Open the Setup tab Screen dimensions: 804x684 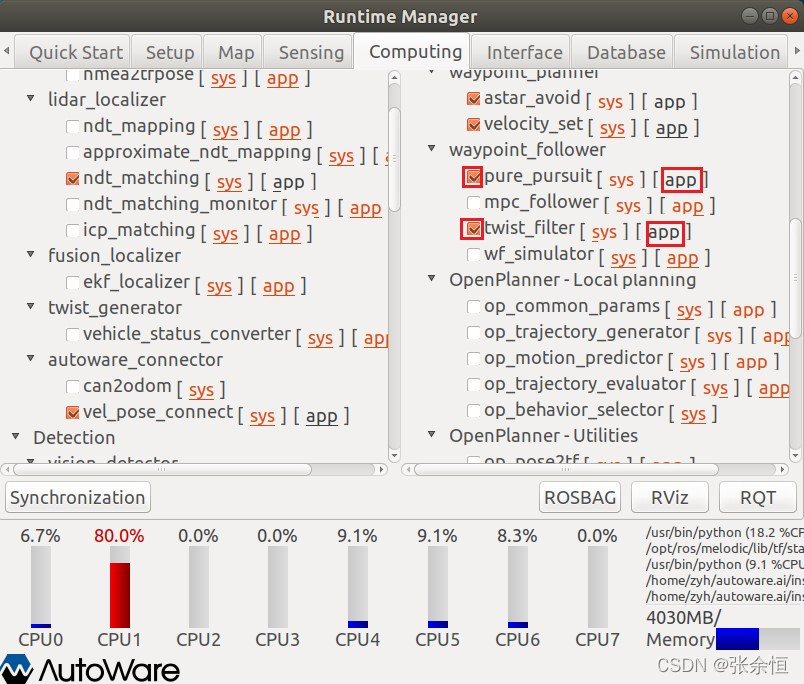point(167,52)
